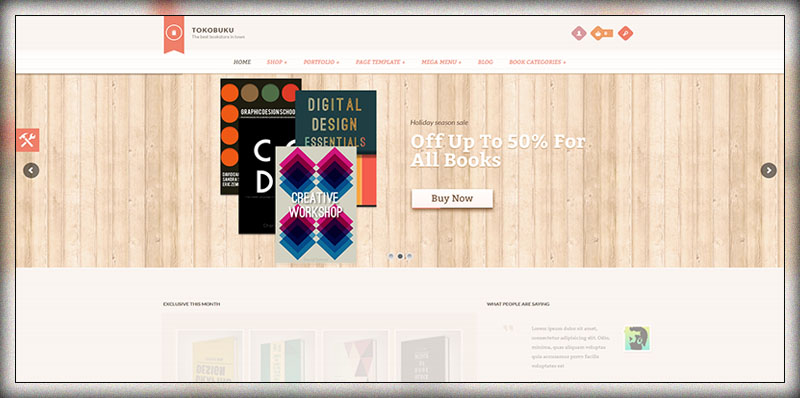This screenshot has height=398, width=800.
Task: Select the last slider pagination dot
Action: click(x=409, y=256)
